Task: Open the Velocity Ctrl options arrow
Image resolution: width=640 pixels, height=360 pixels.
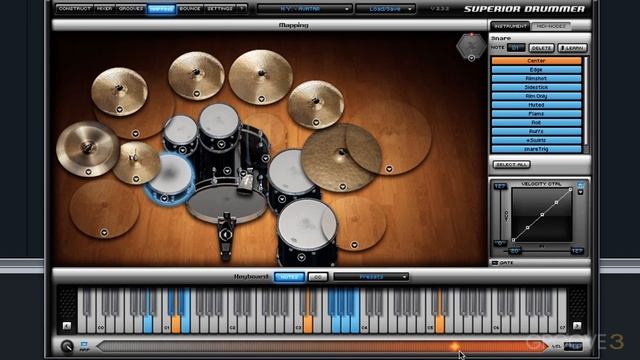Action: [x=580, y=192]
